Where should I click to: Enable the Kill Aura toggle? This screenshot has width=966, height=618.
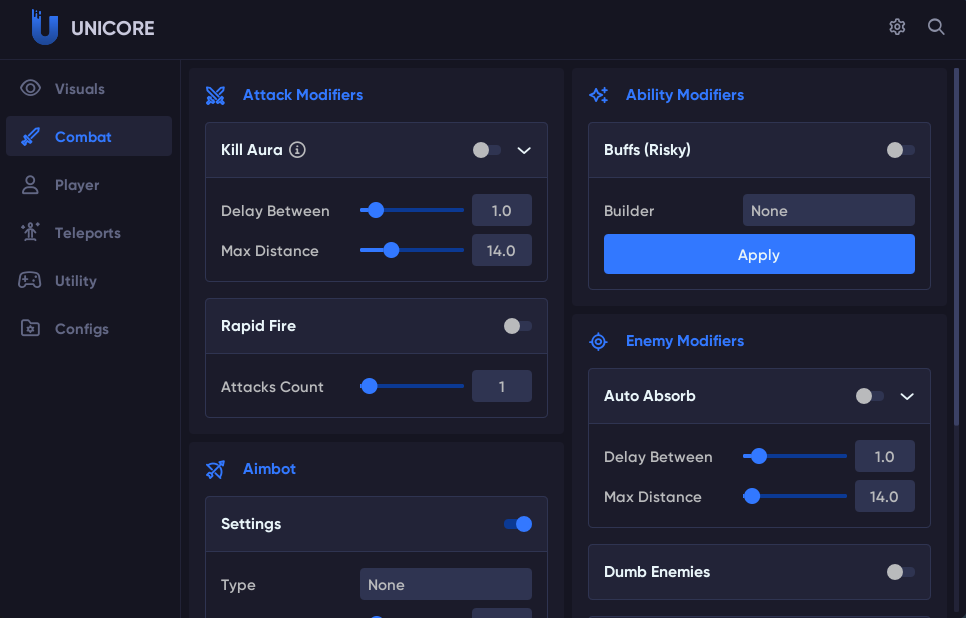[x=487, y=150]
